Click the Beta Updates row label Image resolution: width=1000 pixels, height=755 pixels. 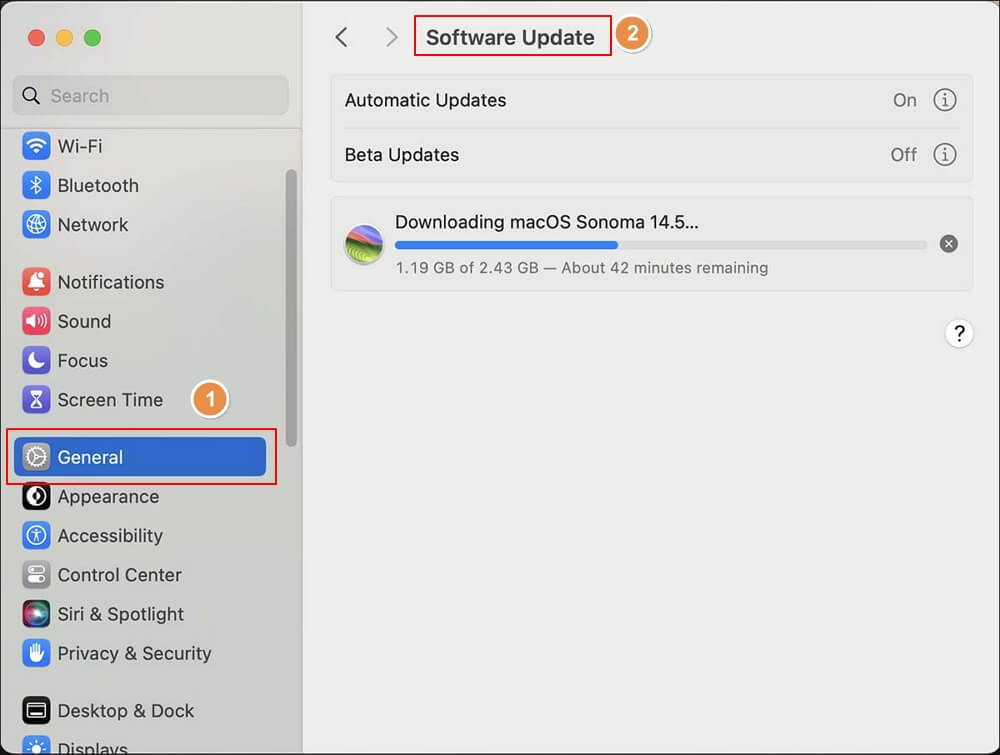click(x=402, y=155)
